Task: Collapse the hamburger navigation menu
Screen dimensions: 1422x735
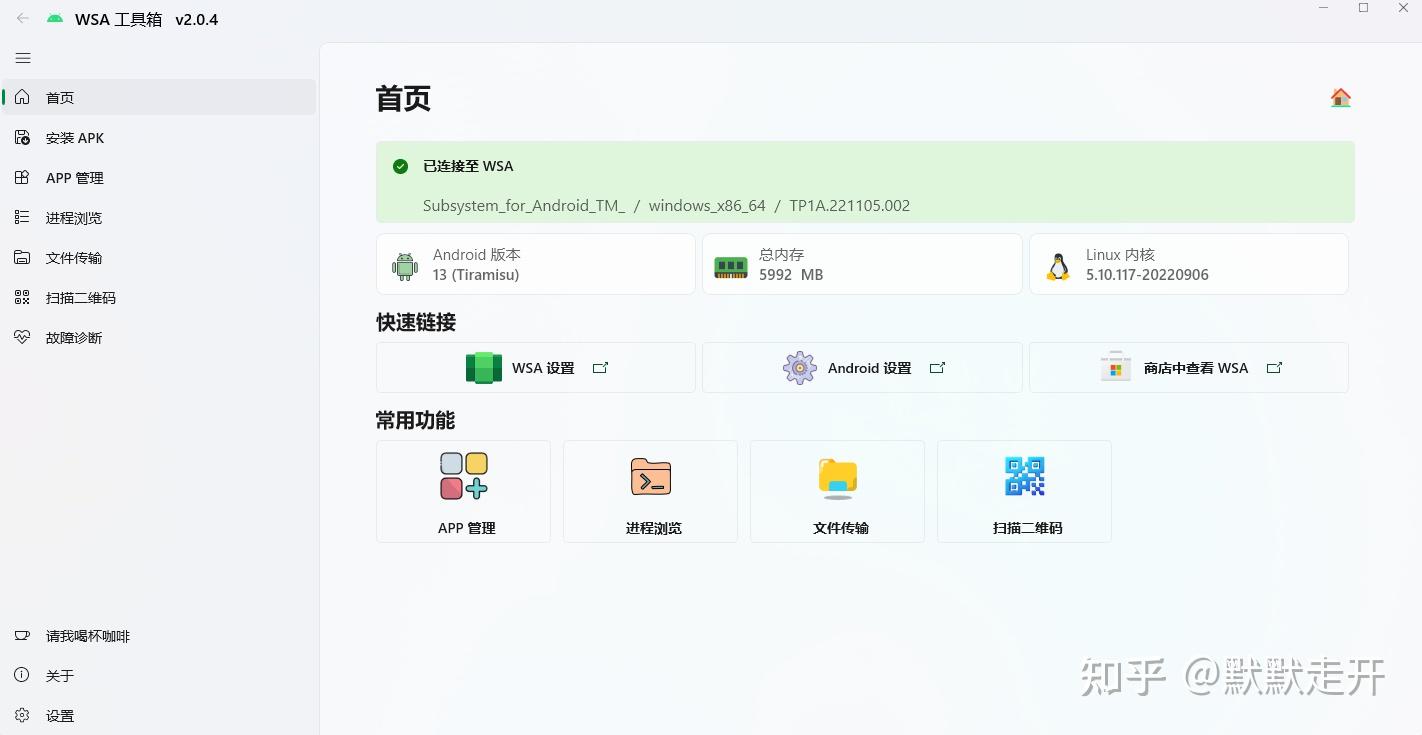Action: click(23, 58)
